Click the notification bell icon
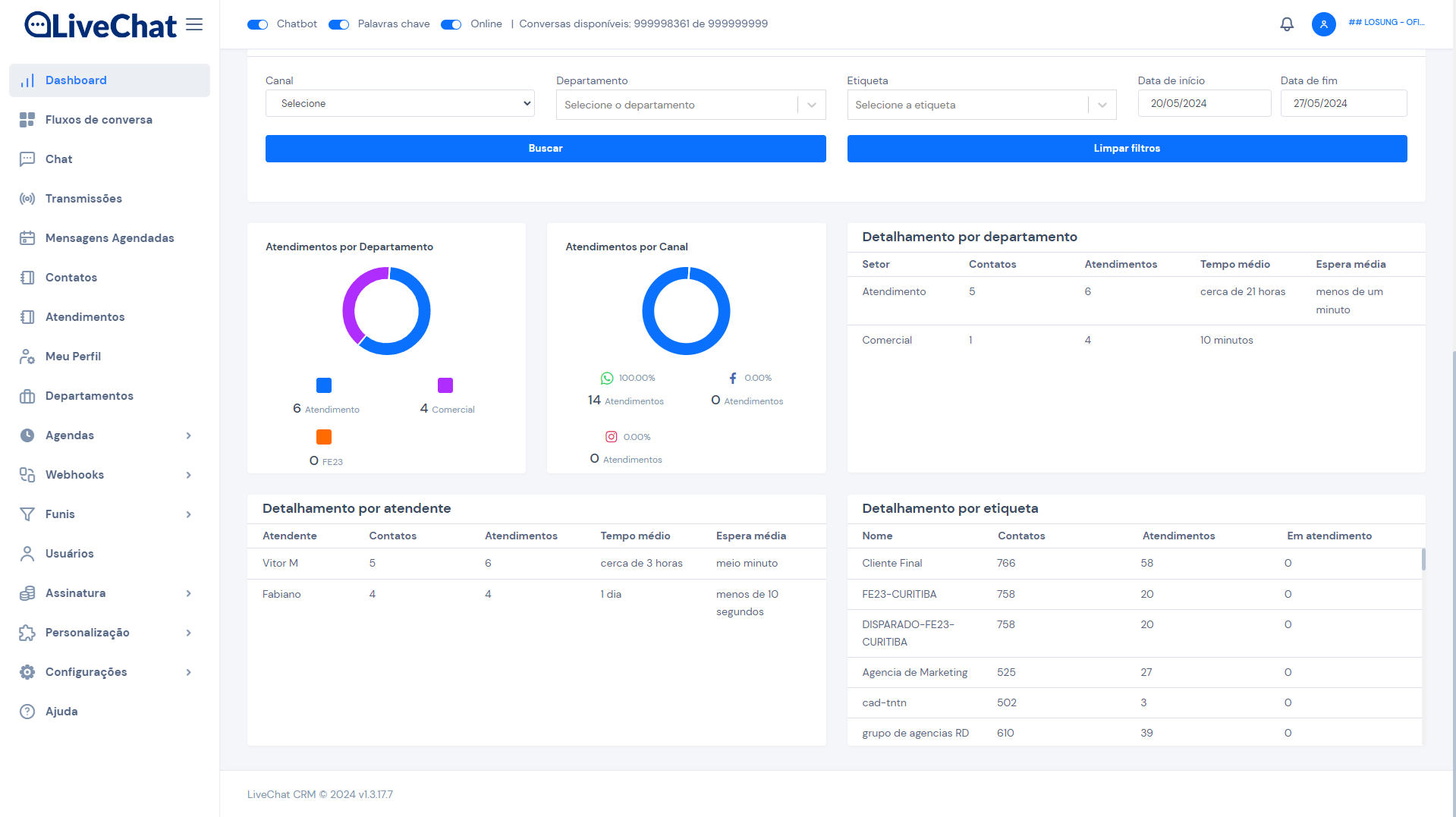Image resolution: width=1456 pixels, height=817 pixels. tap(1287, 24)
